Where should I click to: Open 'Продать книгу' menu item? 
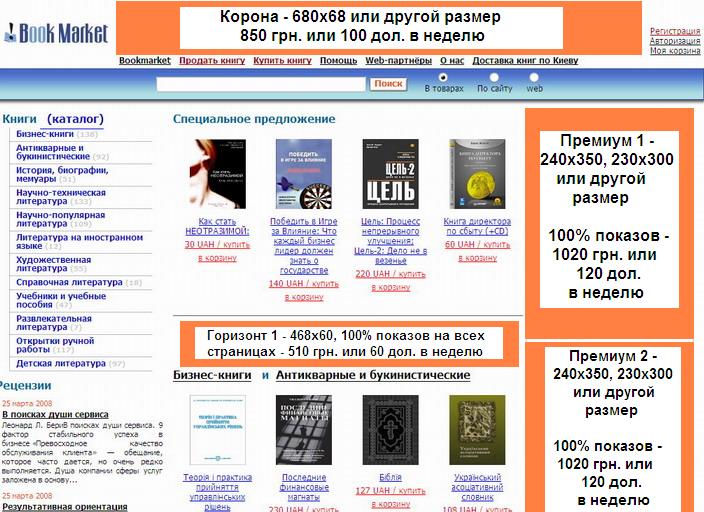[x=212, y=61]
